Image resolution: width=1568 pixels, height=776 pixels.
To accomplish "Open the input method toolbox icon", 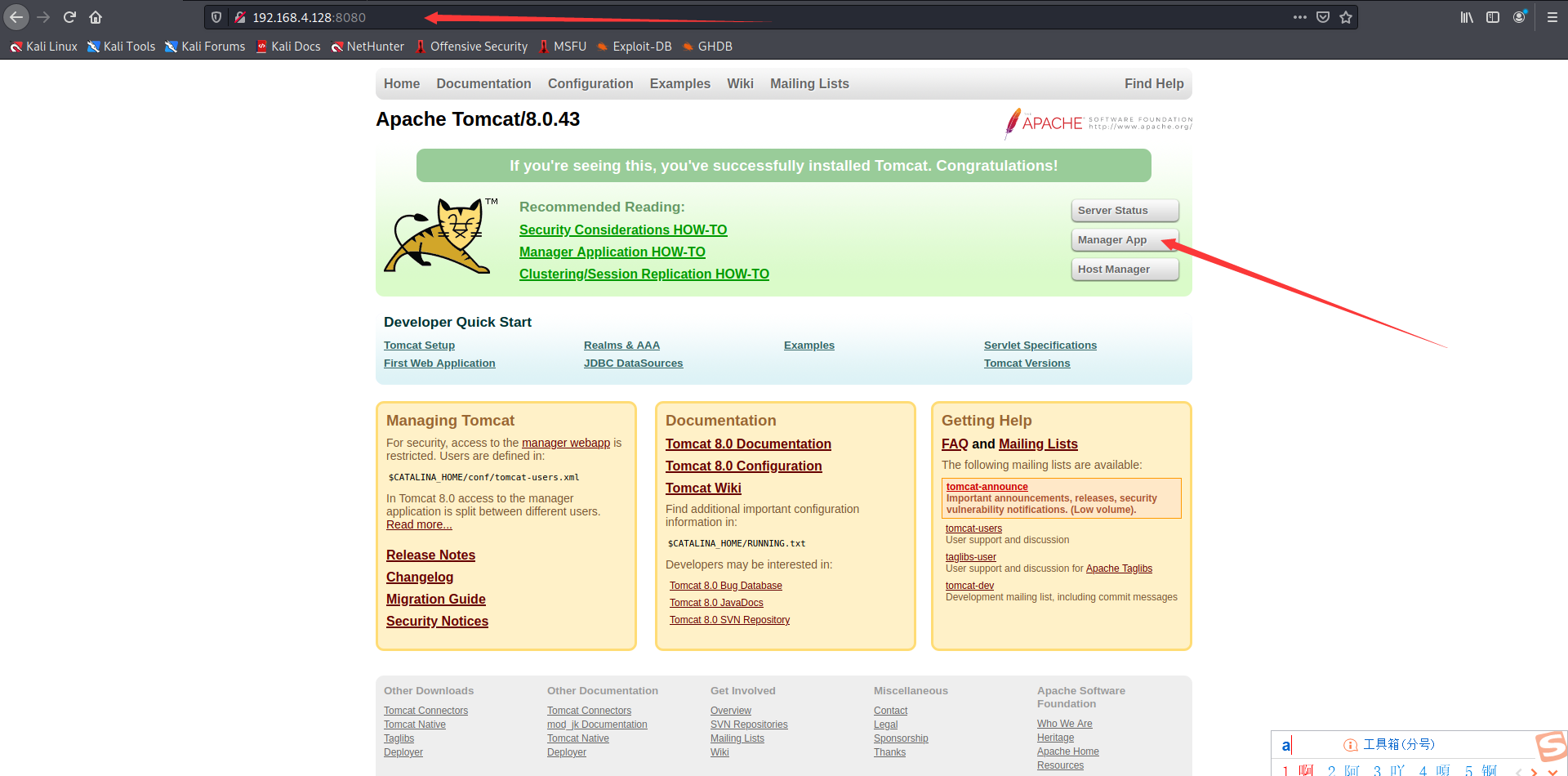I will coord(1351,745).
